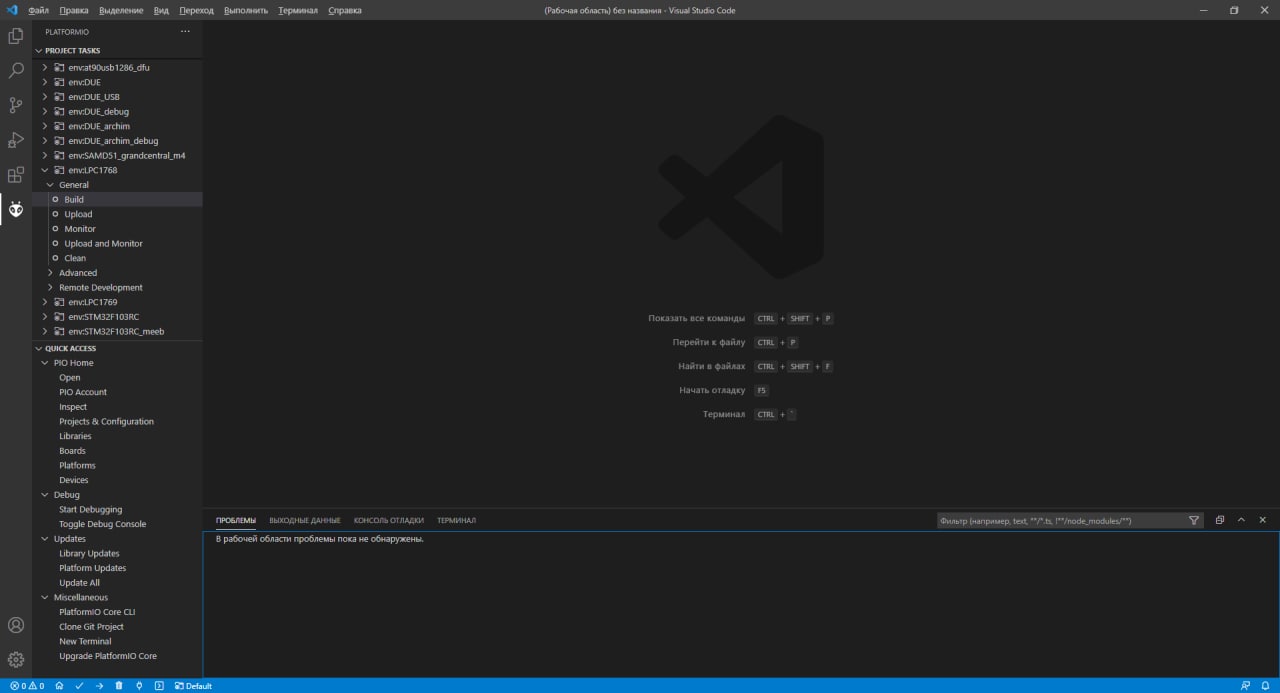Click PlatformIO Upload arrow in status bar

coord(99,686)
